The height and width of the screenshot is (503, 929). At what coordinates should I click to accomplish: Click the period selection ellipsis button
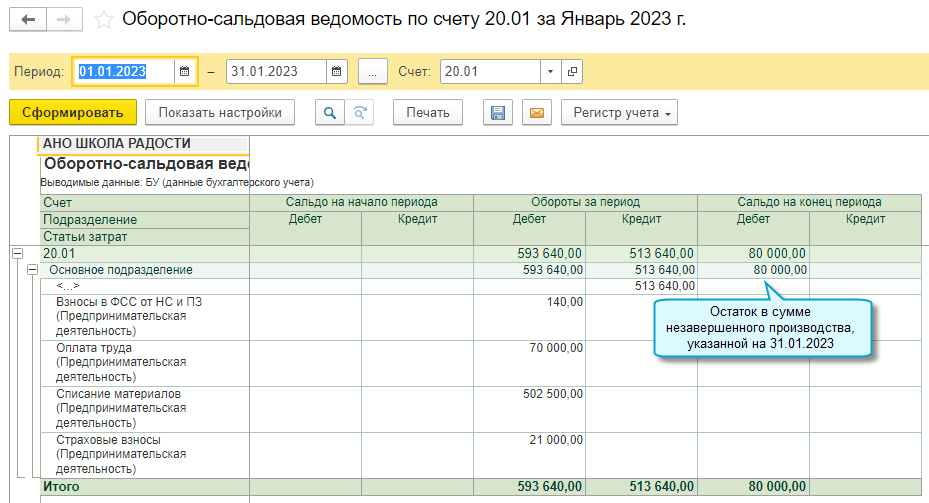(373, 72)
